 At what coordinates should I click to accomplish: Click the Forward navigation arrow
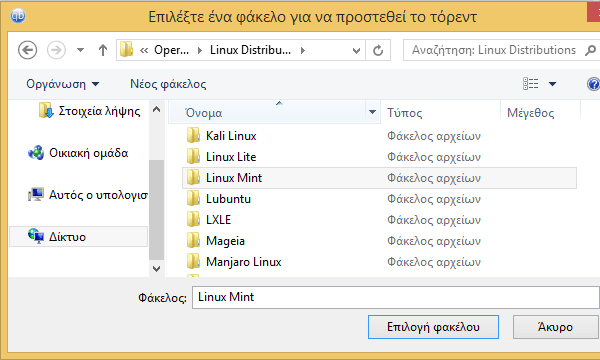(56, 50)
